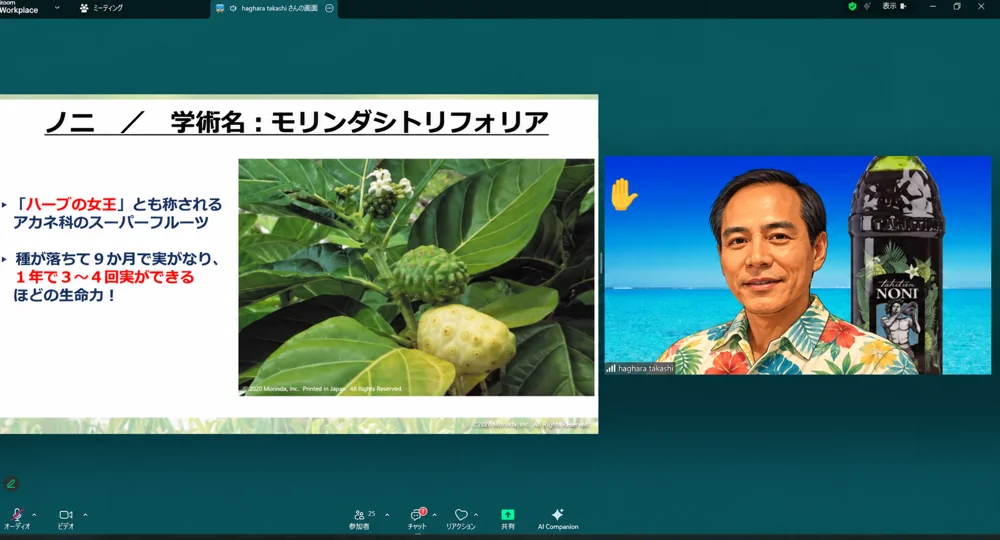
Task: Restore down the Zoom window
Action: click(957, 6)
